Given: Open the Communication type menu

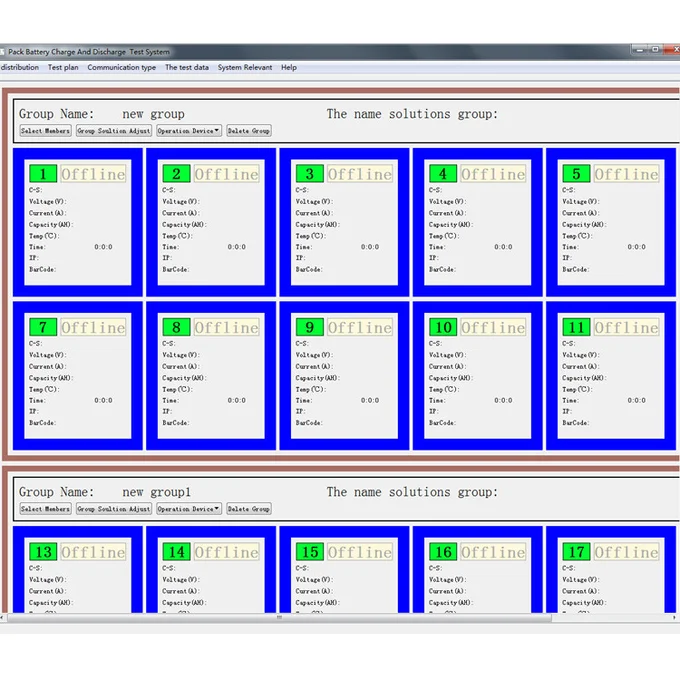Looking at the screenshot, I should coord(121,68).
